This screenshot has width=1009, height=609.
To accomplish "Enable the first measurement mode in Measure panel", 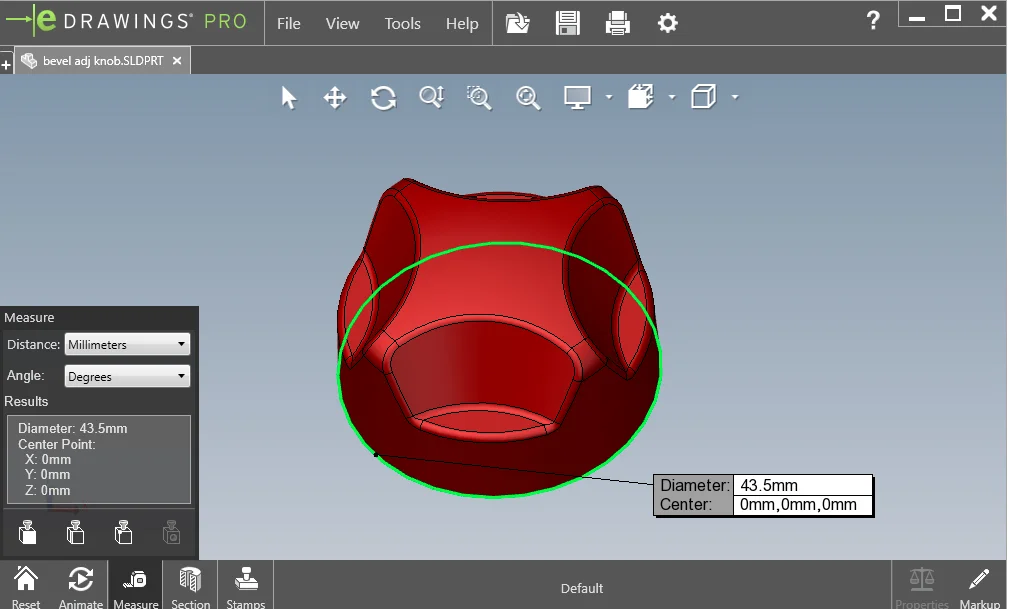I will [27, 532].
